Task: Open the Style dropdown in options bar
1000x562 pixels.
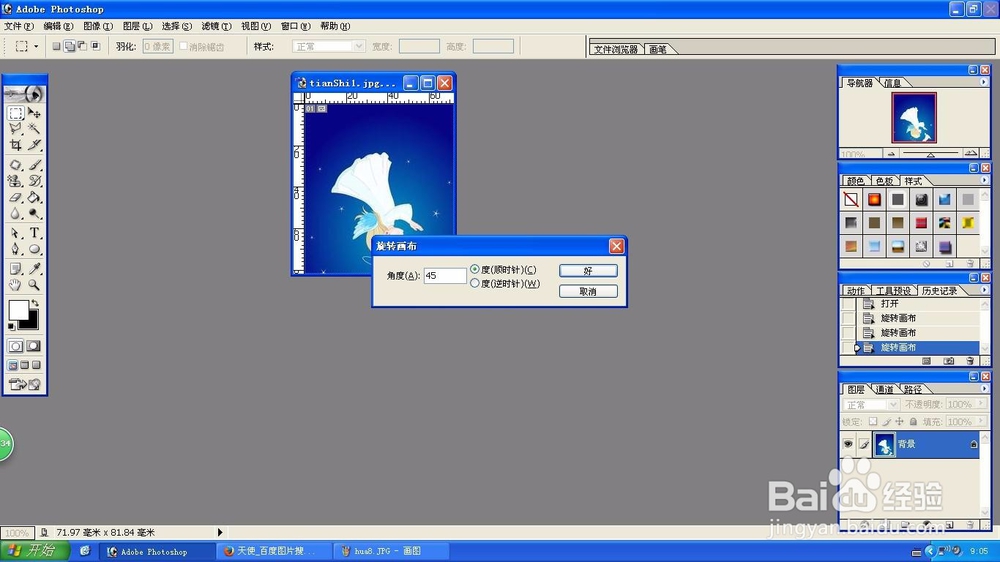Action: click(358, 47)
